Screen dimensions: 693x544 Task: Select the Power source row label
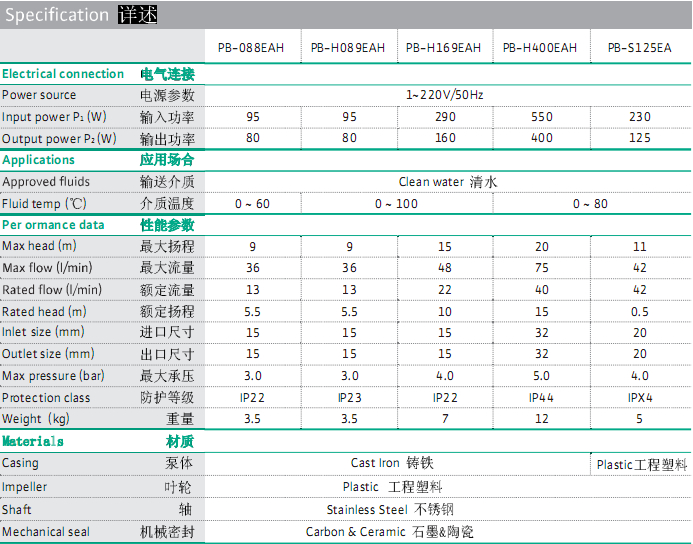coord(39,95)
